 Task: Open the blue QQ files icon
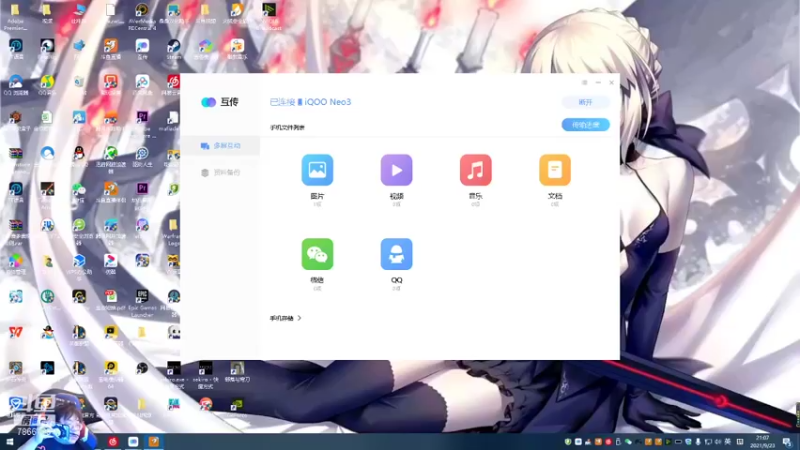pos(396,254)
